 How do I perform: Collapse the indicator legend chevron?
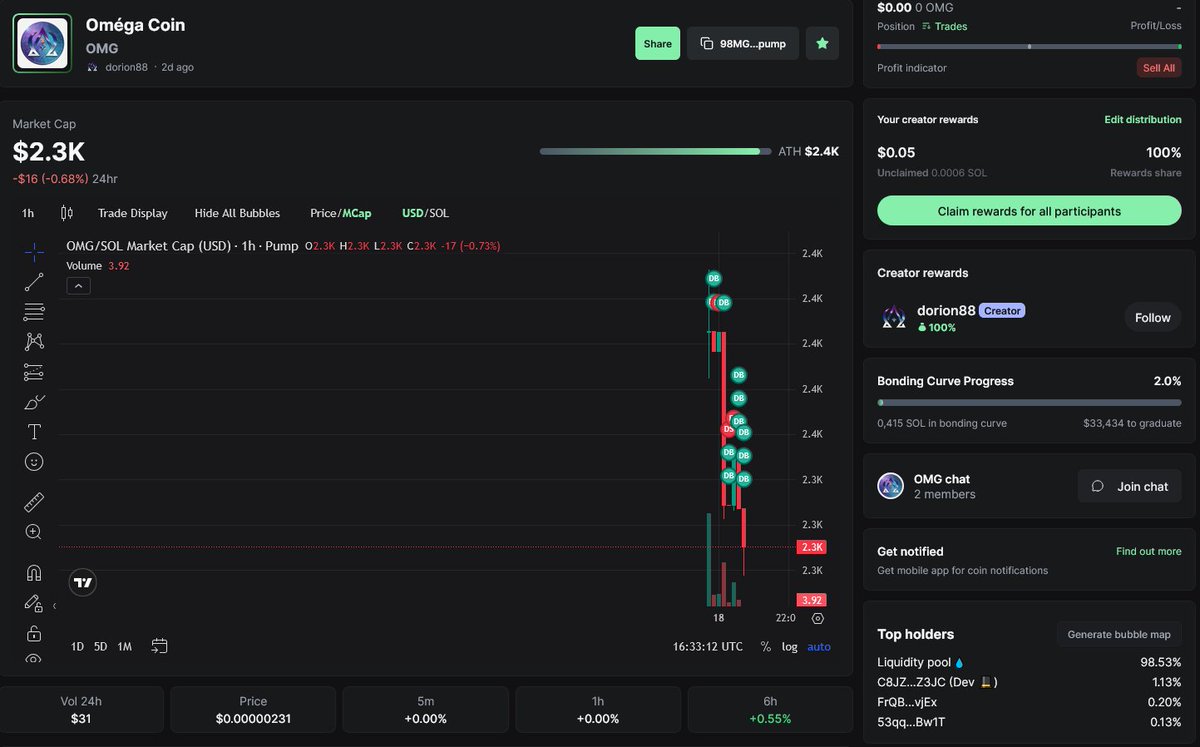[78, 286]
